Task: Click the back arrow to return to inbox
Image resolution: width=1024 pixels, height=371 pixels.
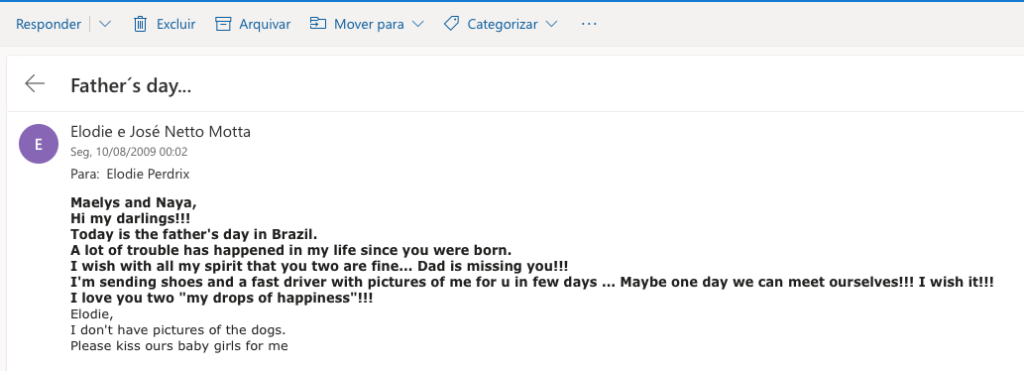Action: pos(35,84)
